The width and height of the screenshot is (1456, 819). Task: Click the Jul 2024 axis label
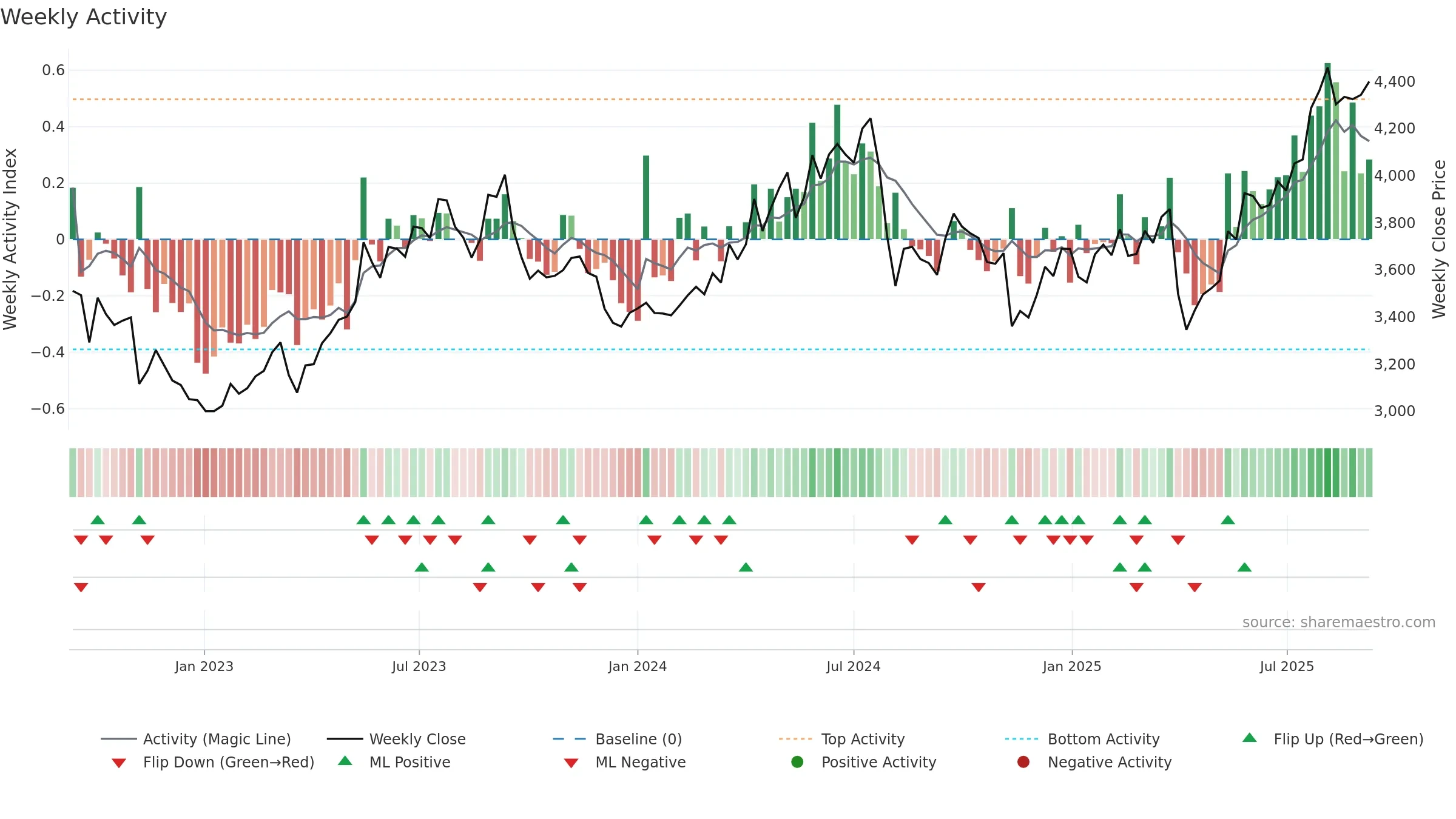coord(853,666)
